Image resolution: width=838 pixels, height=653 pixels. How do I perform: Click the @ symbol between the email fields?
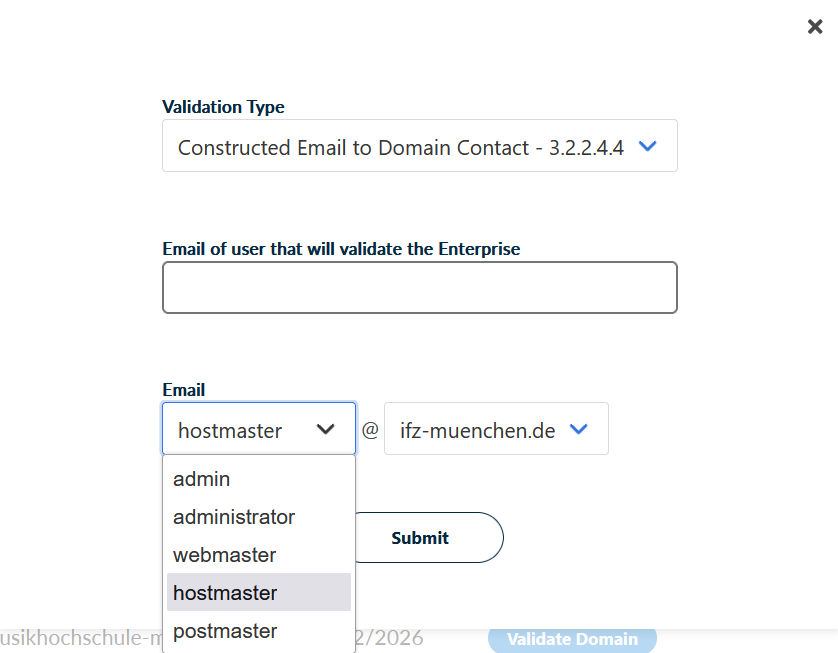coord(370,430)
